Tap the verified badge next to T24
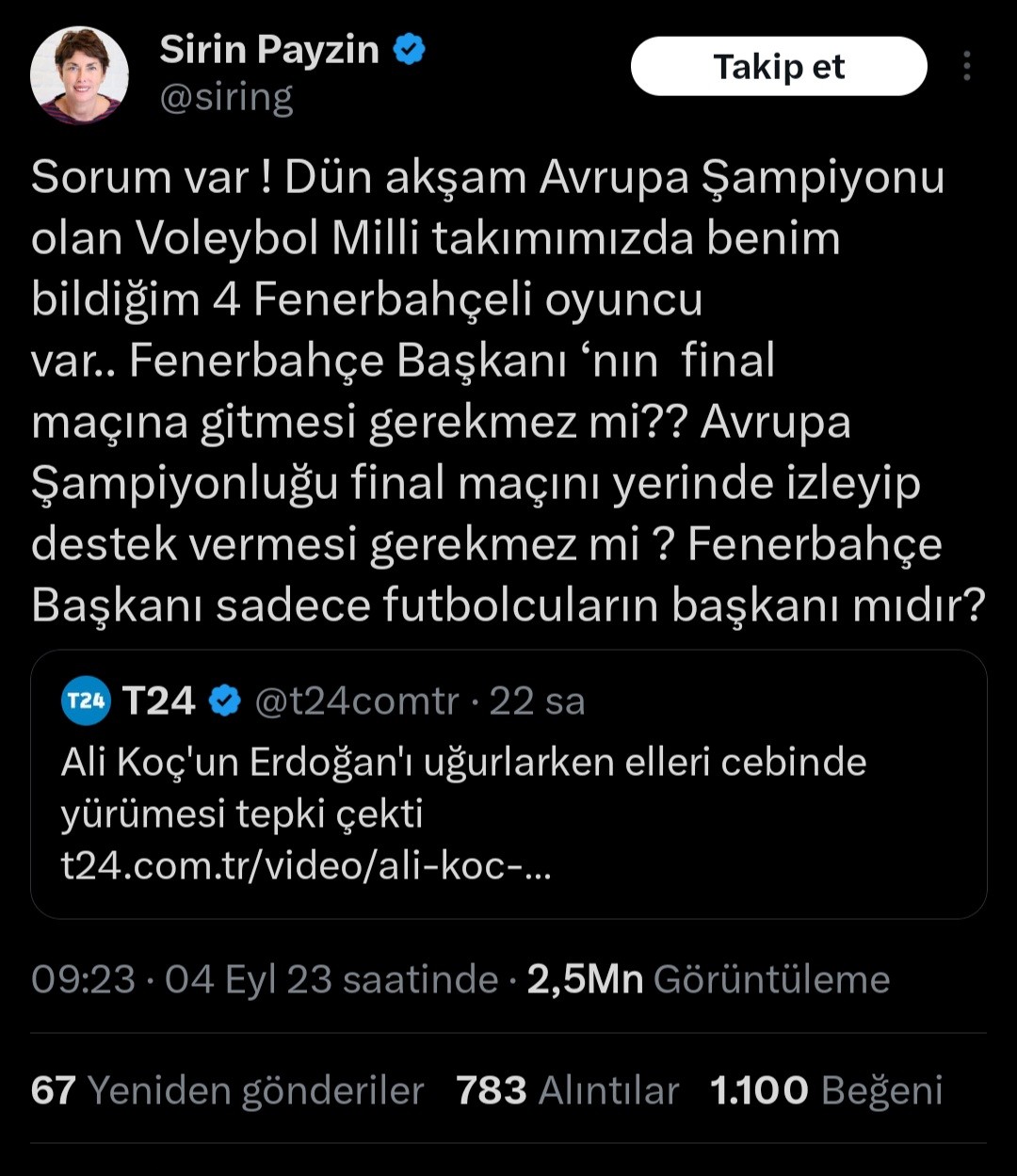This screenshot has width=1017, height=1176. [x=224, y=701]
